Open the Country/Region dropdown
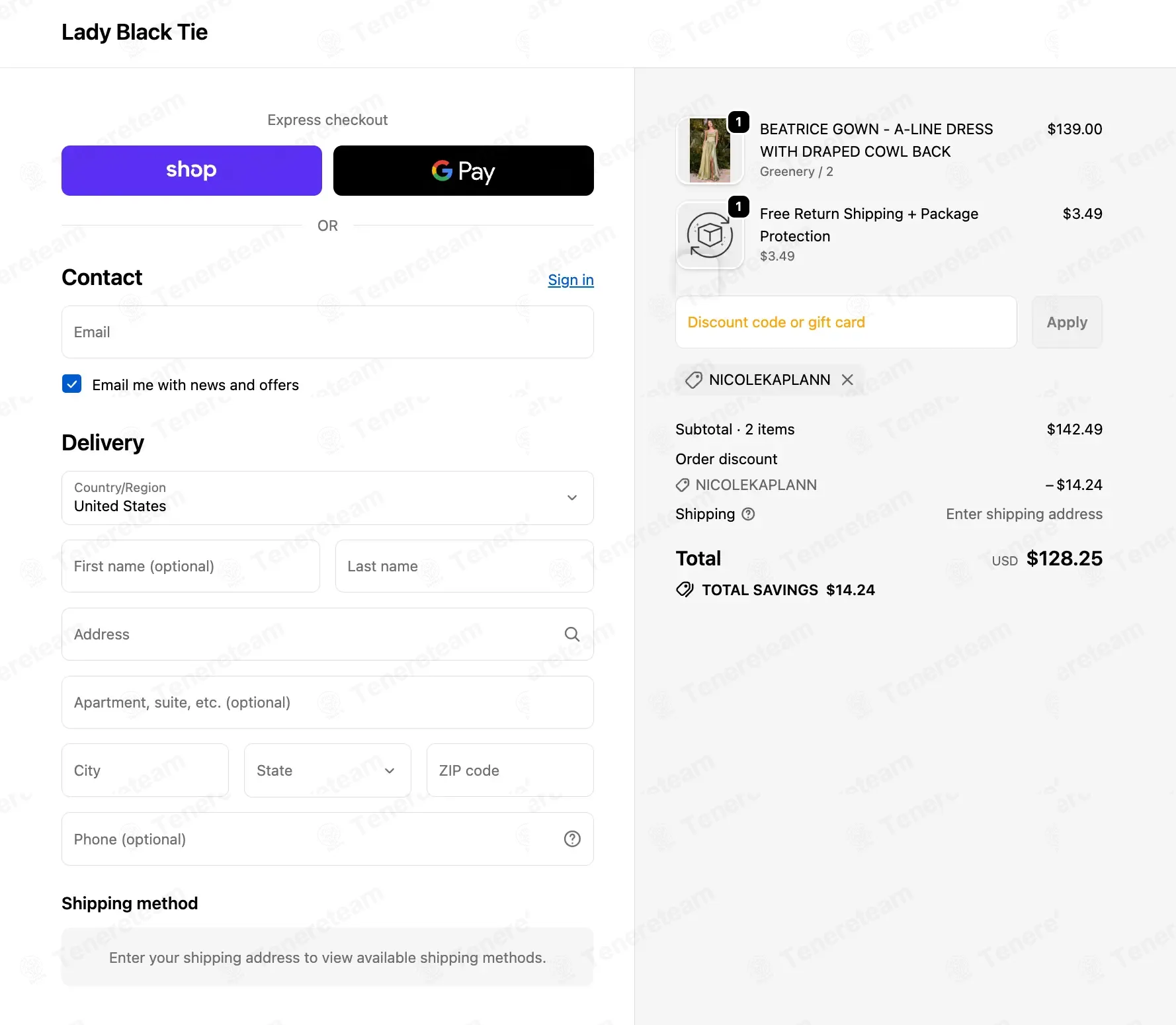Screen dimensions: 1176x1025 coord(327,498)
